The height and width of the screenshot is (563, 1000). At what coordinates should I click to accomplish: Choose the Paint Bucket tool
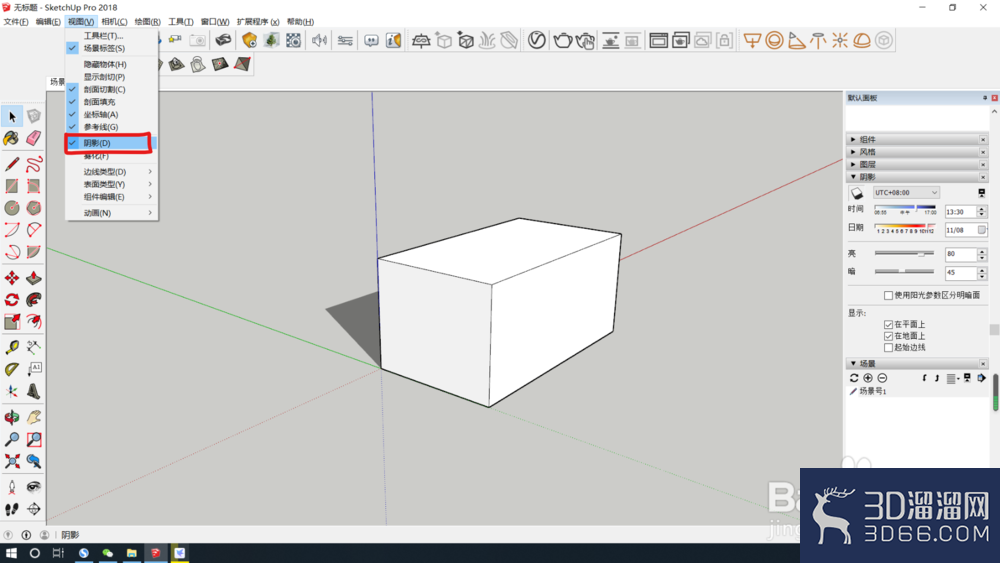tap(11, 138)
